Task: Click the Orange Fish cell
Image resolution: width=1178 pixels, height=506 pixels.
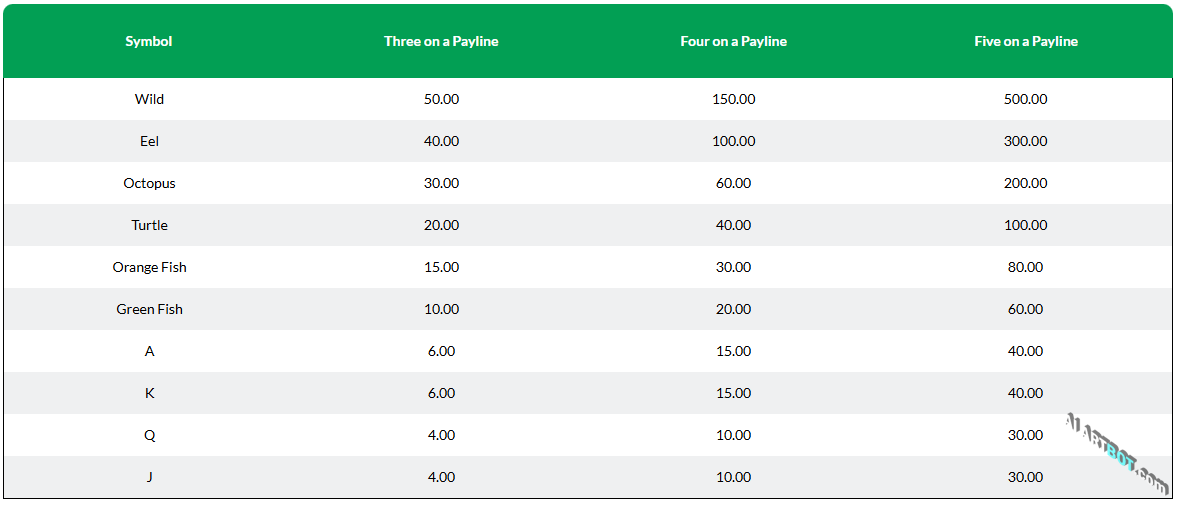Action: click(149, 267)
